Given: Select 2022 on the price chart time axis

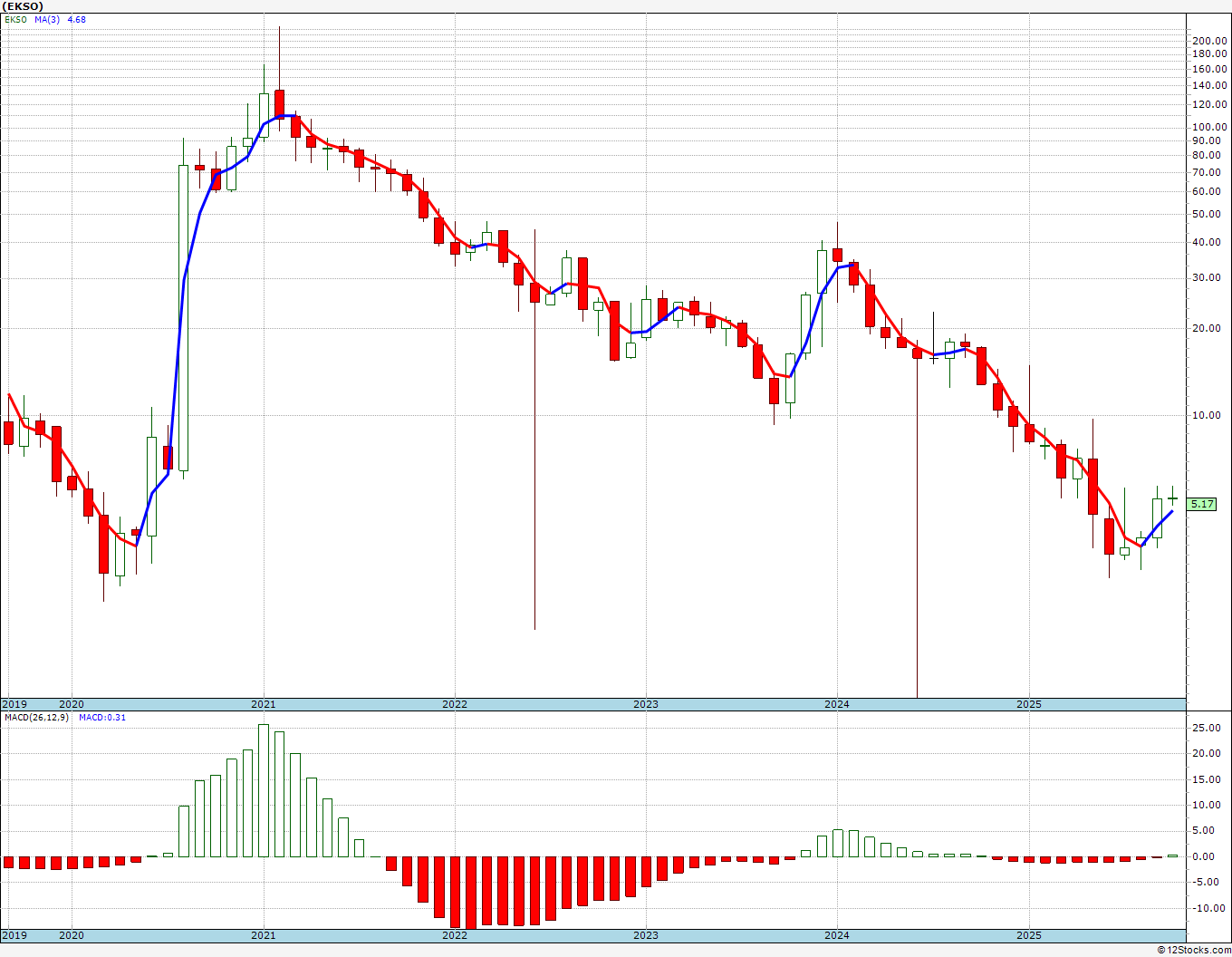Looking at the screenshot, I should 455,704.
